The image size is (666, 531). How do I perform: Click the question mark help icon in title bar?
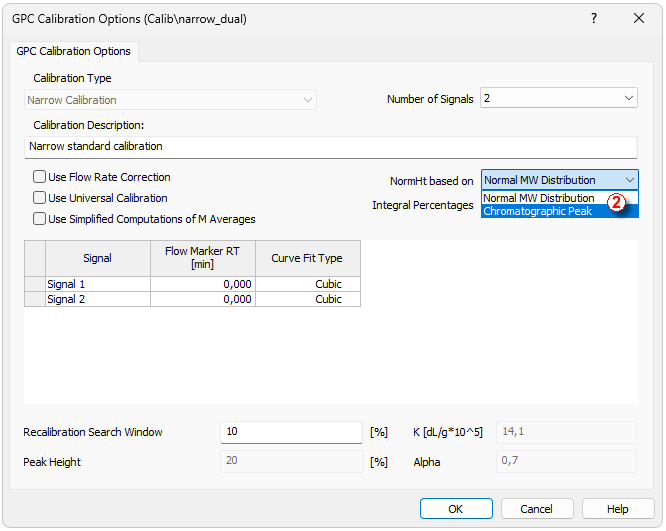tap(594, 18)
